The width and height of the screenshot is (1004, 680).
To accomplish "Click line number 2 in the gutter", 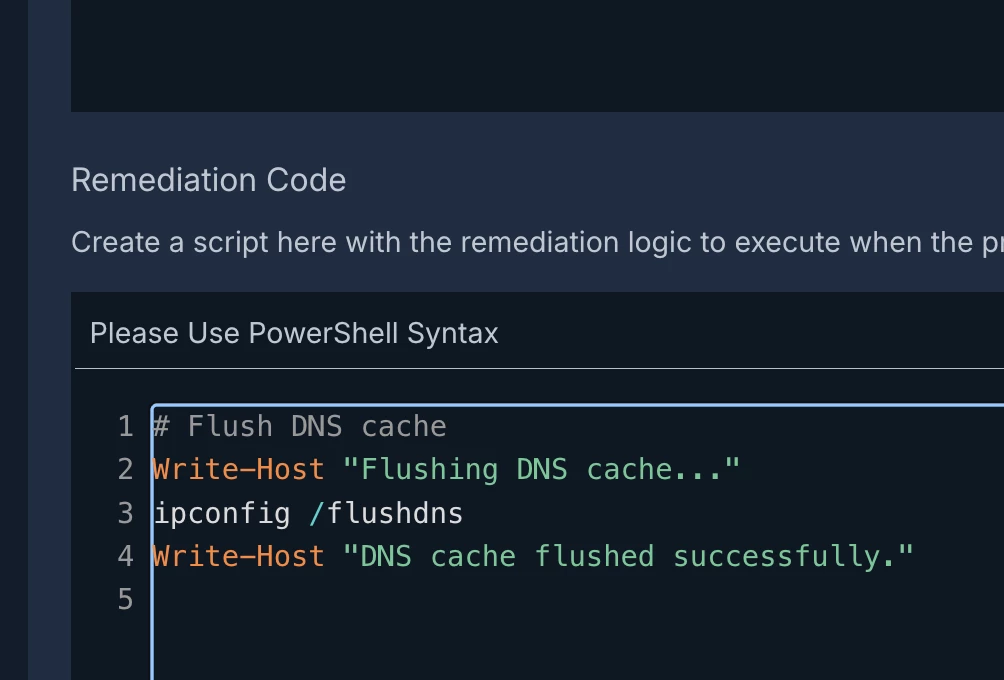I will 126,469.
